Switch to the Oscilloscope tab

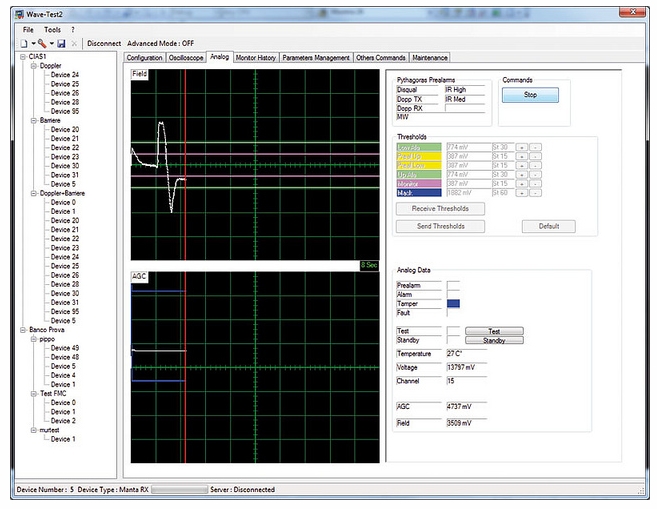pos(186,58)
